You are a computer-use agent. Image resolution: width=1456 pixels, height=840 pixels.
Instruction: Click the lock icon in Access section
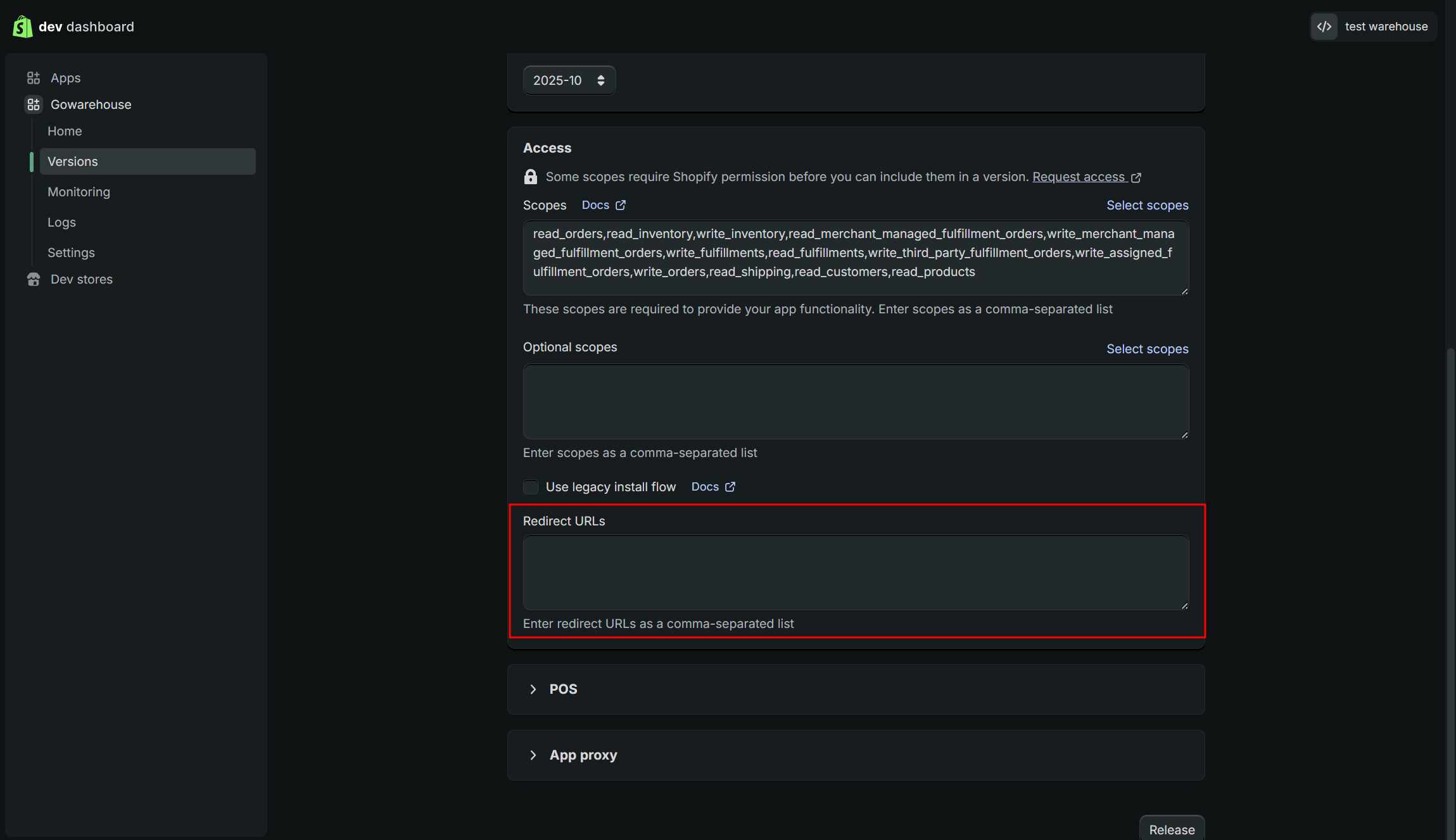[531, 177]
